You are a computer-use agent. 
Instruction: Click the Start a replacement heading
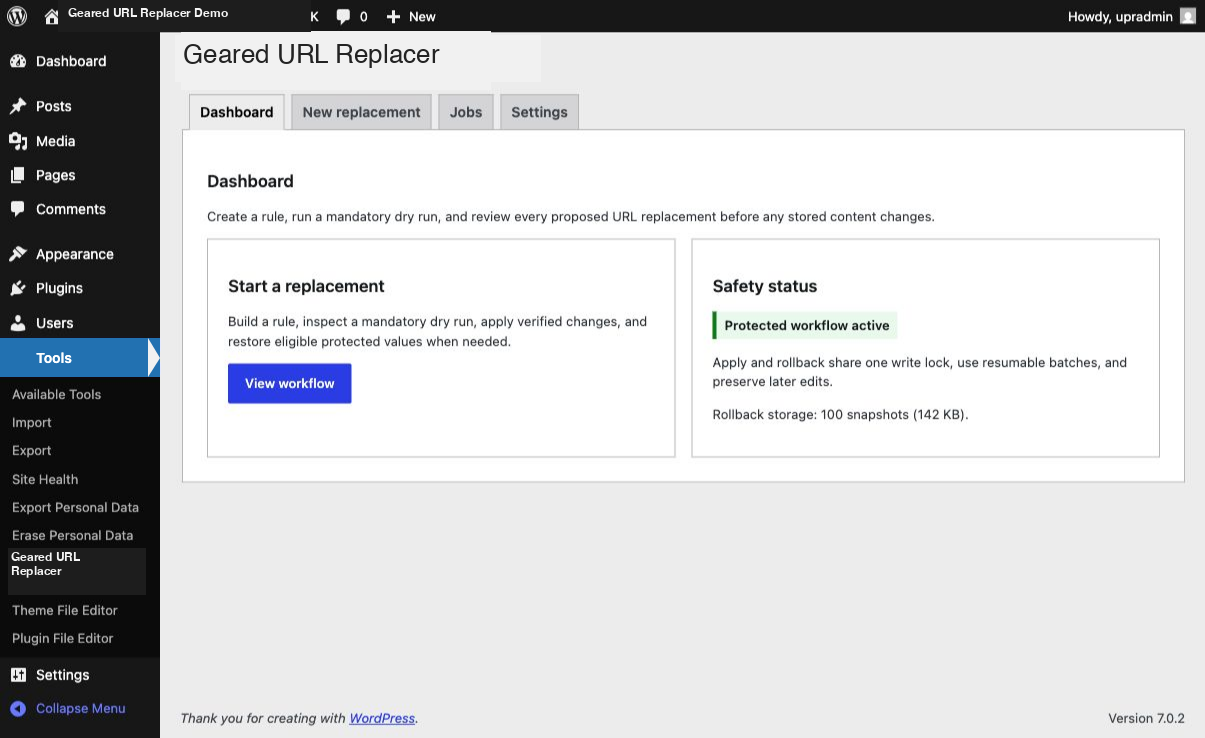tap(306, 286)
